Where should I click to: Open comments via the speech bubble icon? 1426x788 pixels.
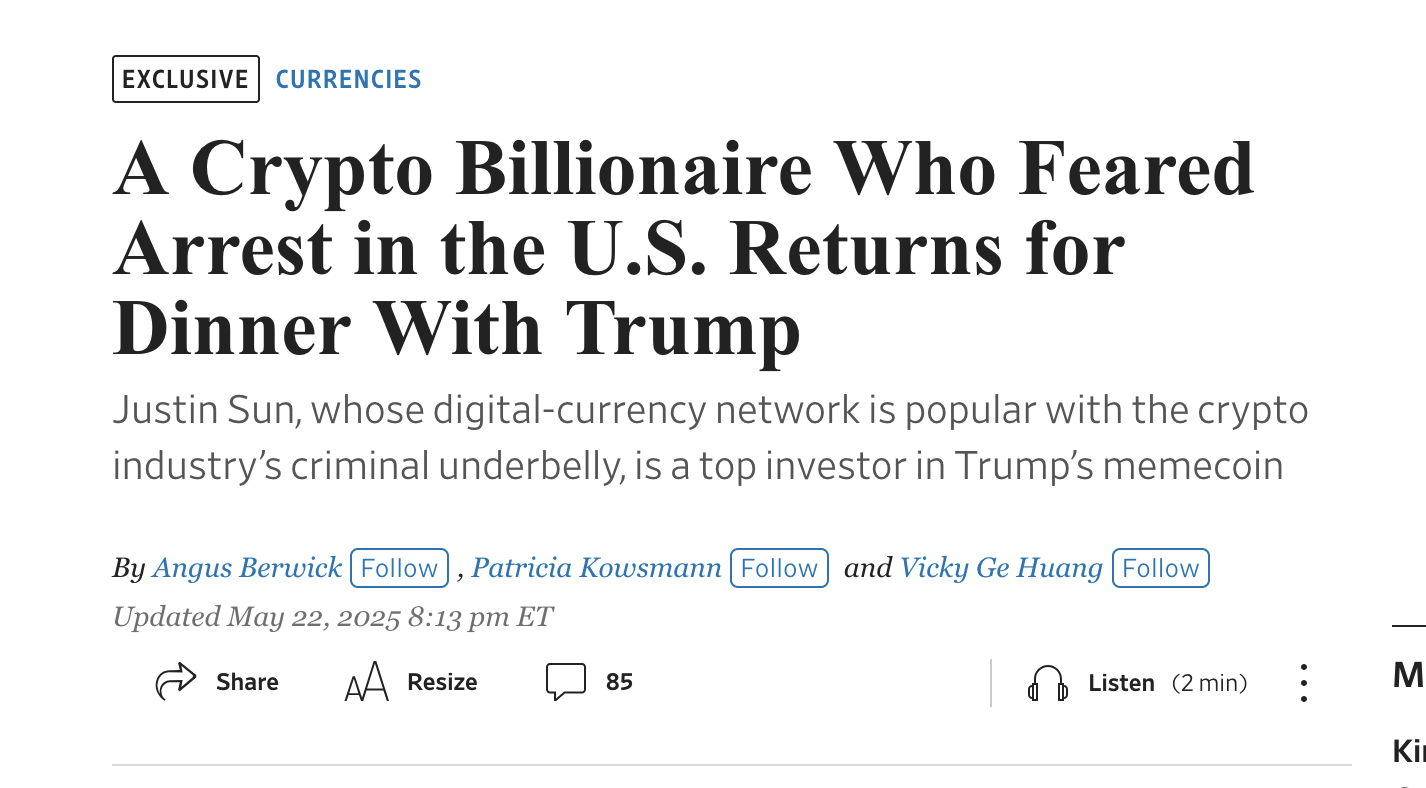(x=566, y=682)
